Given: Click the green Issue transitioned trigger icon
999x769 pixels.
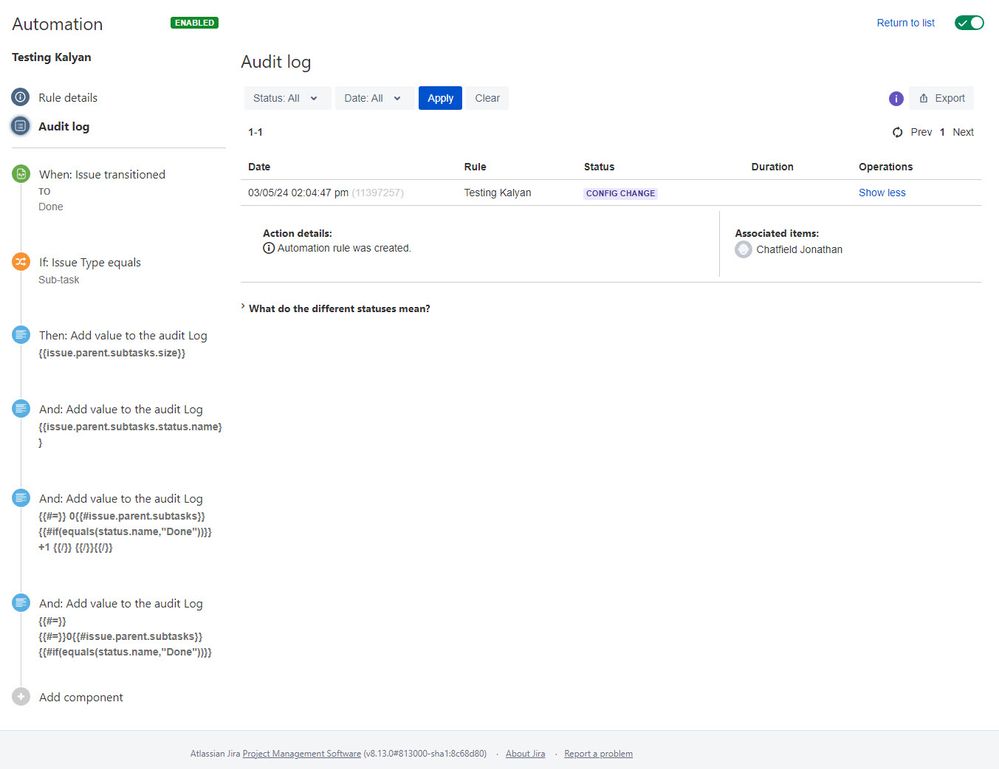Looking at the screenshot, I should [21, 173].
